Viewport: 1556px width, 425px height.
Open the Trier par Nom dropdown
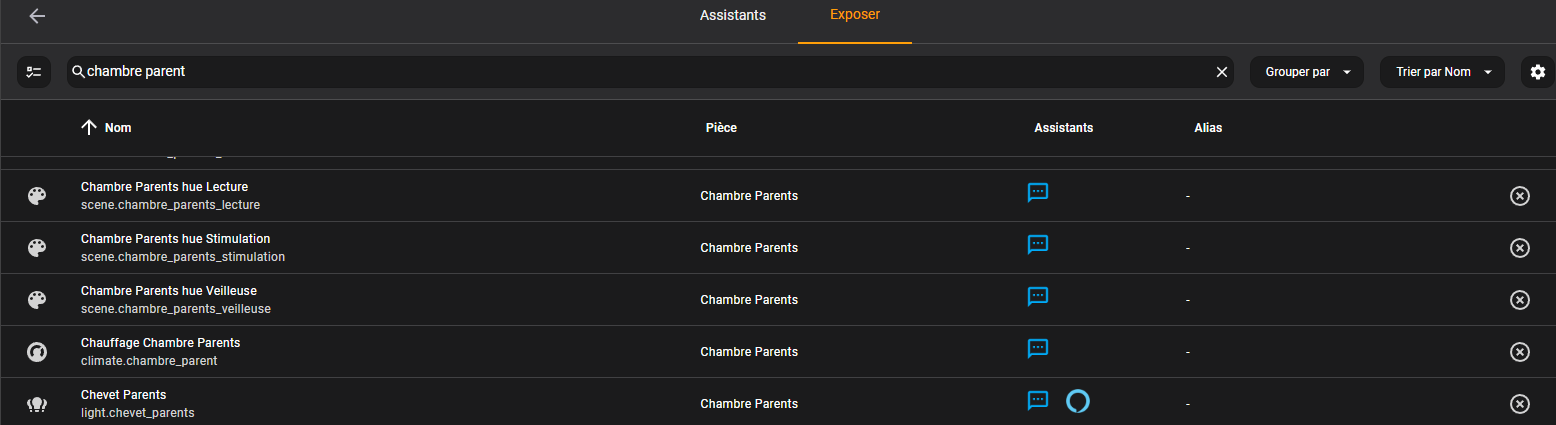[x=1442, y=72]
